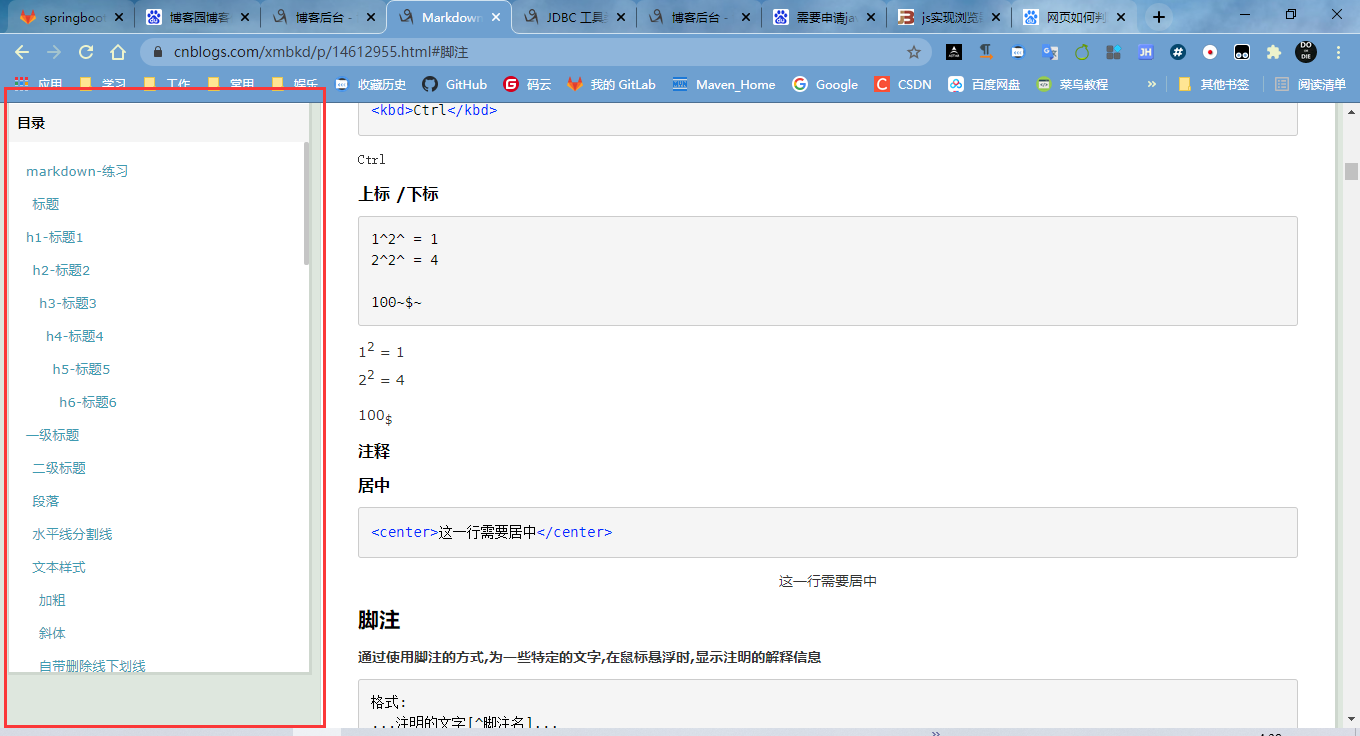This screenshot has width=1360, height=736.
Task: Jump to h6-标题6 in the 目录
Action: point(88,402)
